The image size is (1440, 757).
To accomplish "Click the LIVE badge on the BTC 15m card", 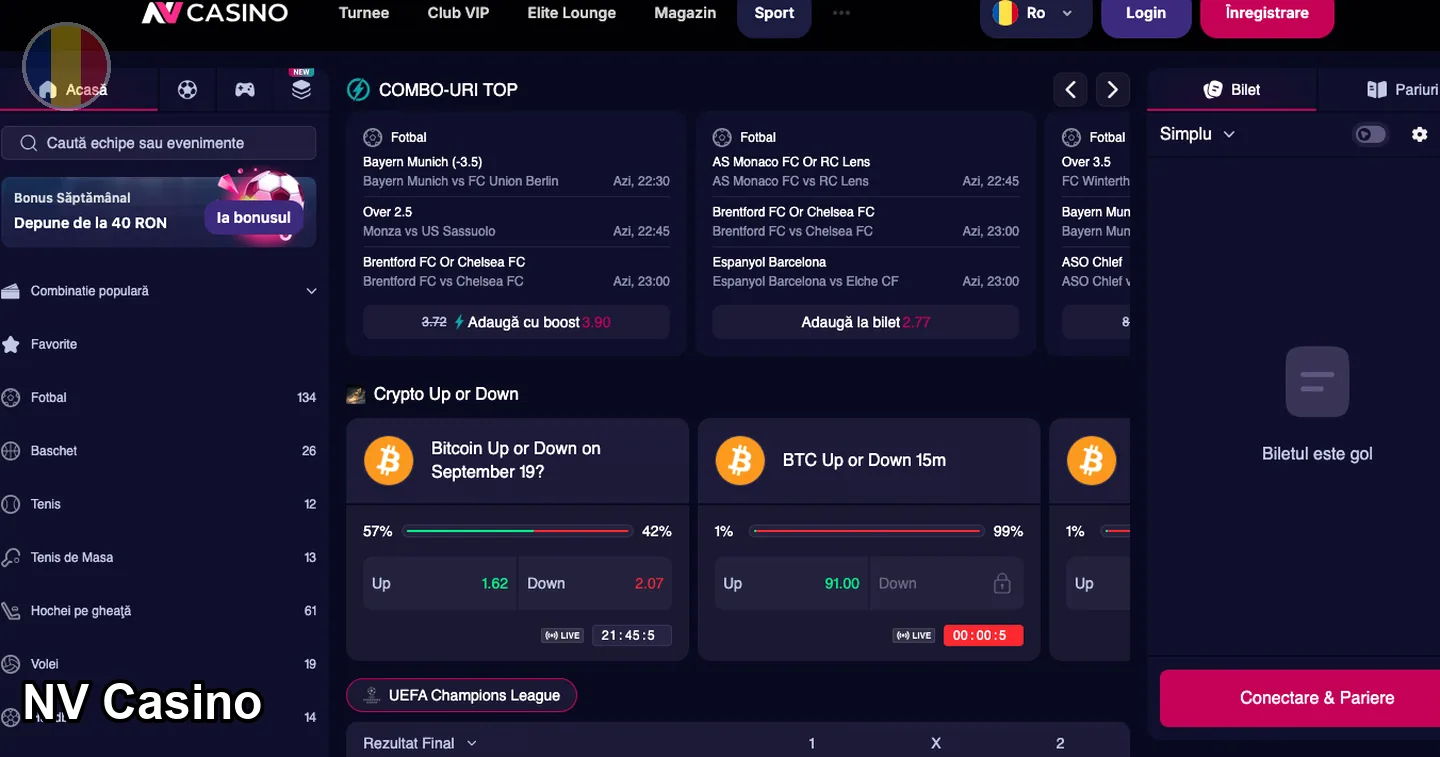I will click(x=914, y=635).
